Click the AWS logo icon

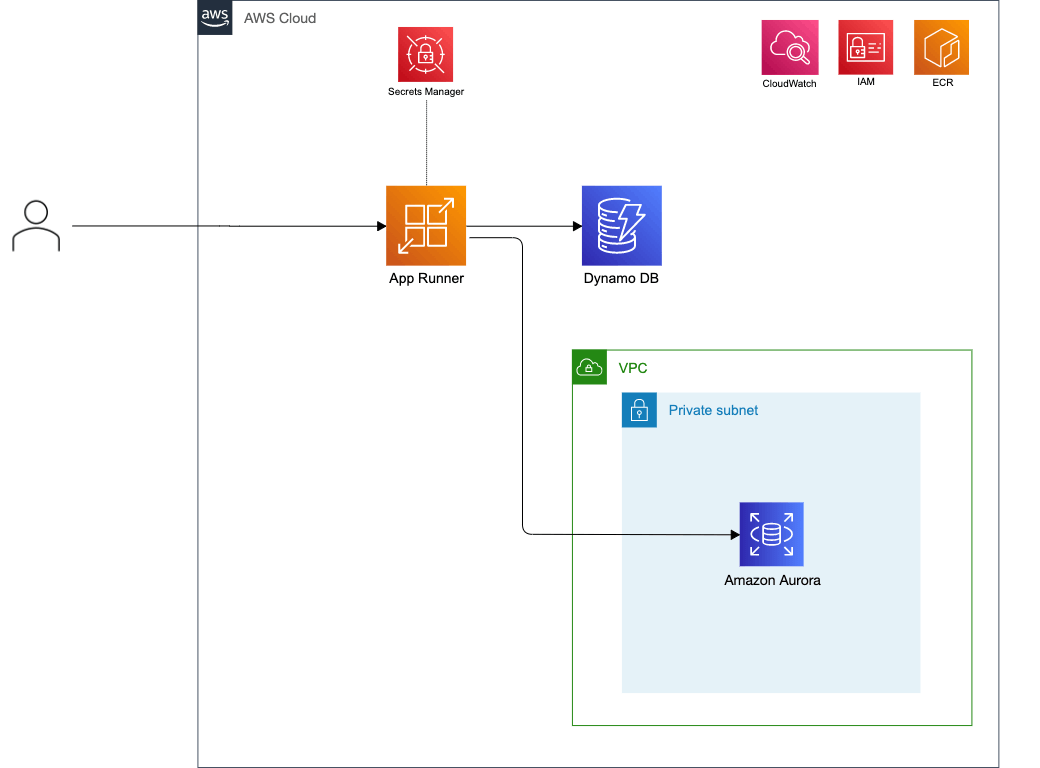coord(215,17)
